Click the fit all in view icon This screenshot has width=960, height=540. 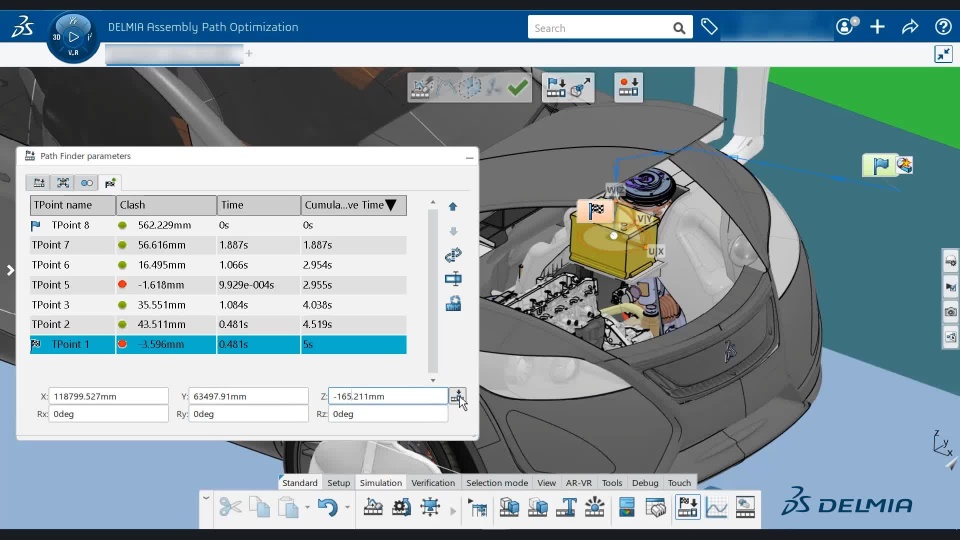(x=430, y=507)
